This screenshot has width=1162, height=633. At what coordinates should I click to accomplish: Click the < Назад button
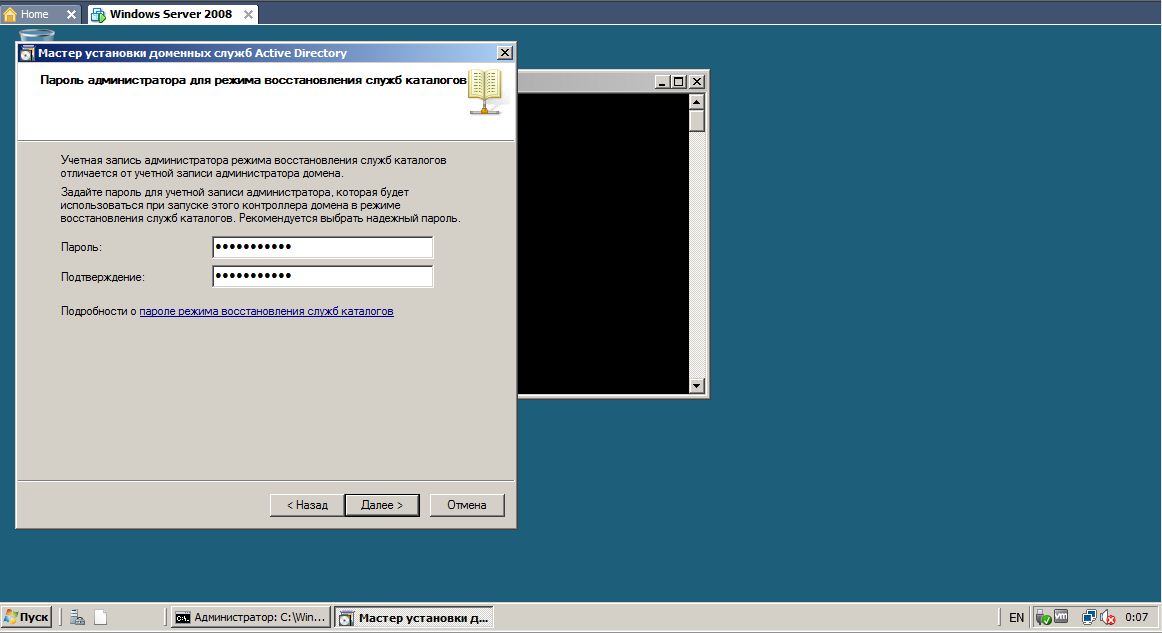[x=307, y=505]
